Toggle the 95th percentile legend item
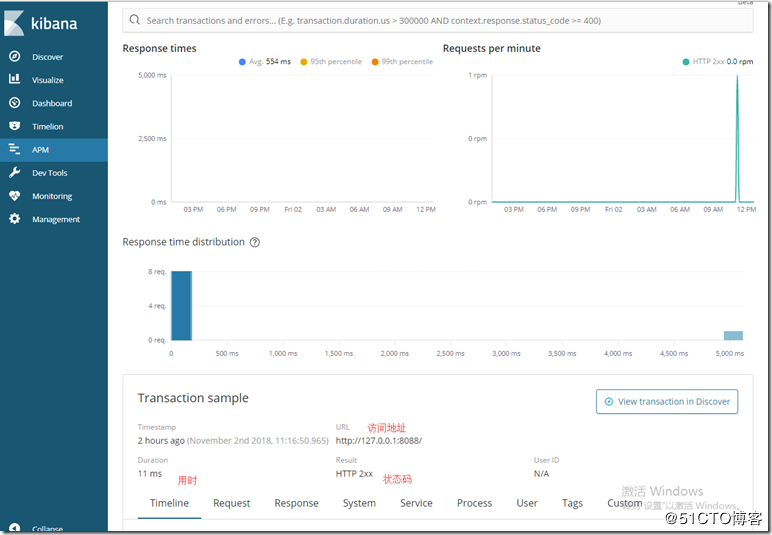The width and height of the screenshot is (772, 535). pyautogui.click(x=331, y=62)
